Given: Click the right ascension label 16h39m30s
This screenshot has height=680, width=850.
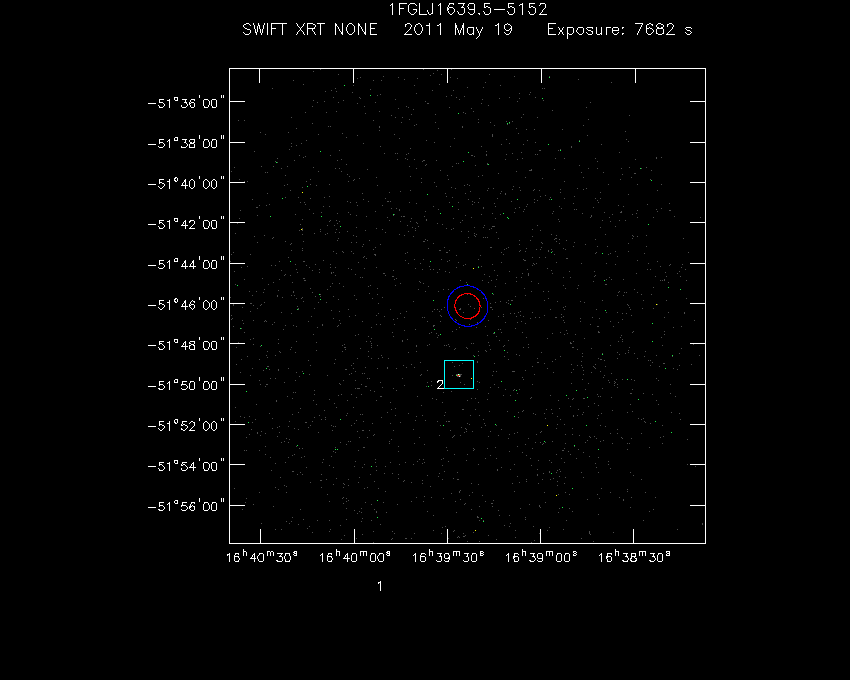Looking at the screenshot, I should (448, 557).
